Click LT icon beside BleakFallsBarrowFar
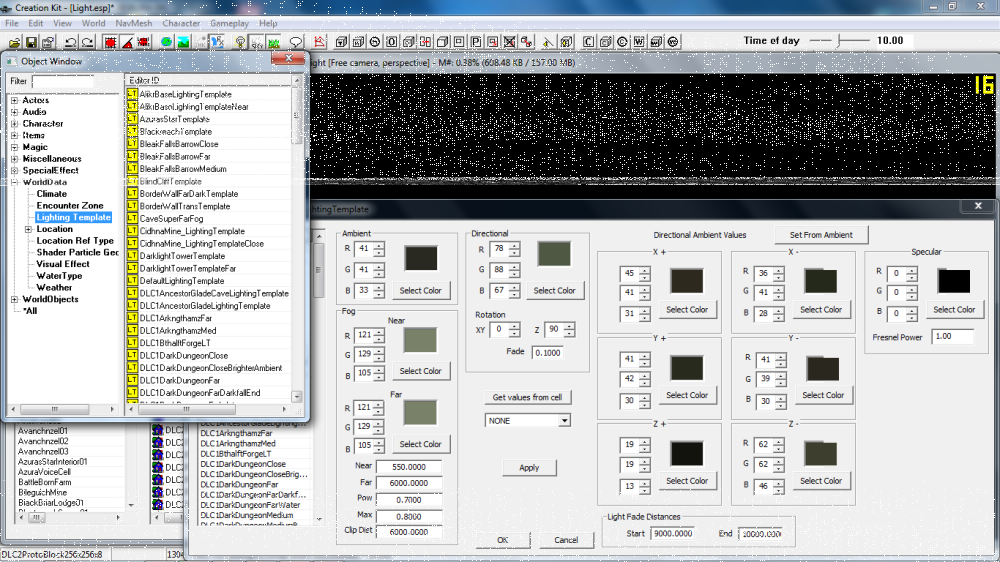The height and width of the screenshot is (562, 1000). tap(132, 156)
